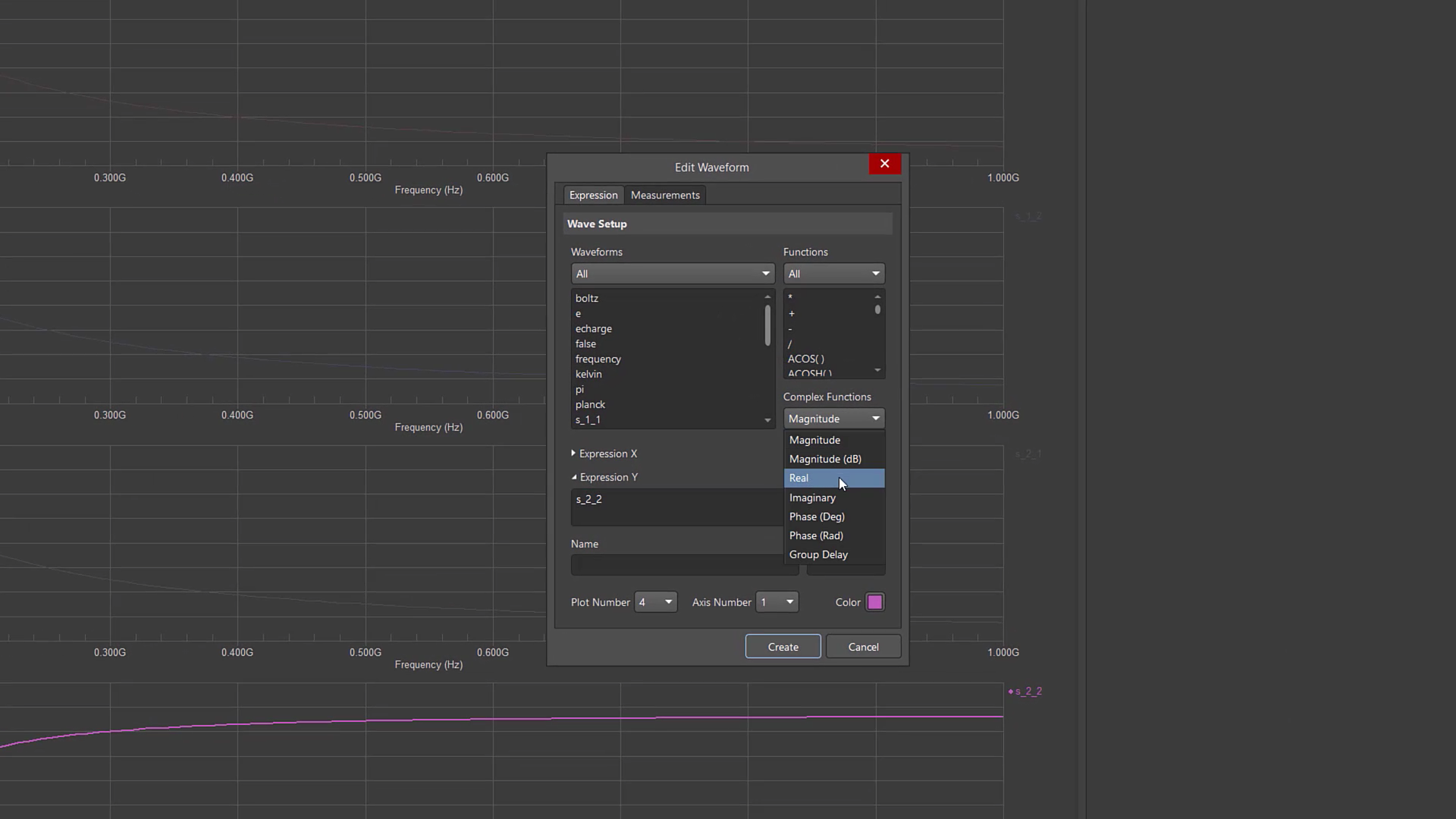Screen dimensions: 1456x819
Task: Choose Magnitude (dB) option
Action: [x=825, y=460]
